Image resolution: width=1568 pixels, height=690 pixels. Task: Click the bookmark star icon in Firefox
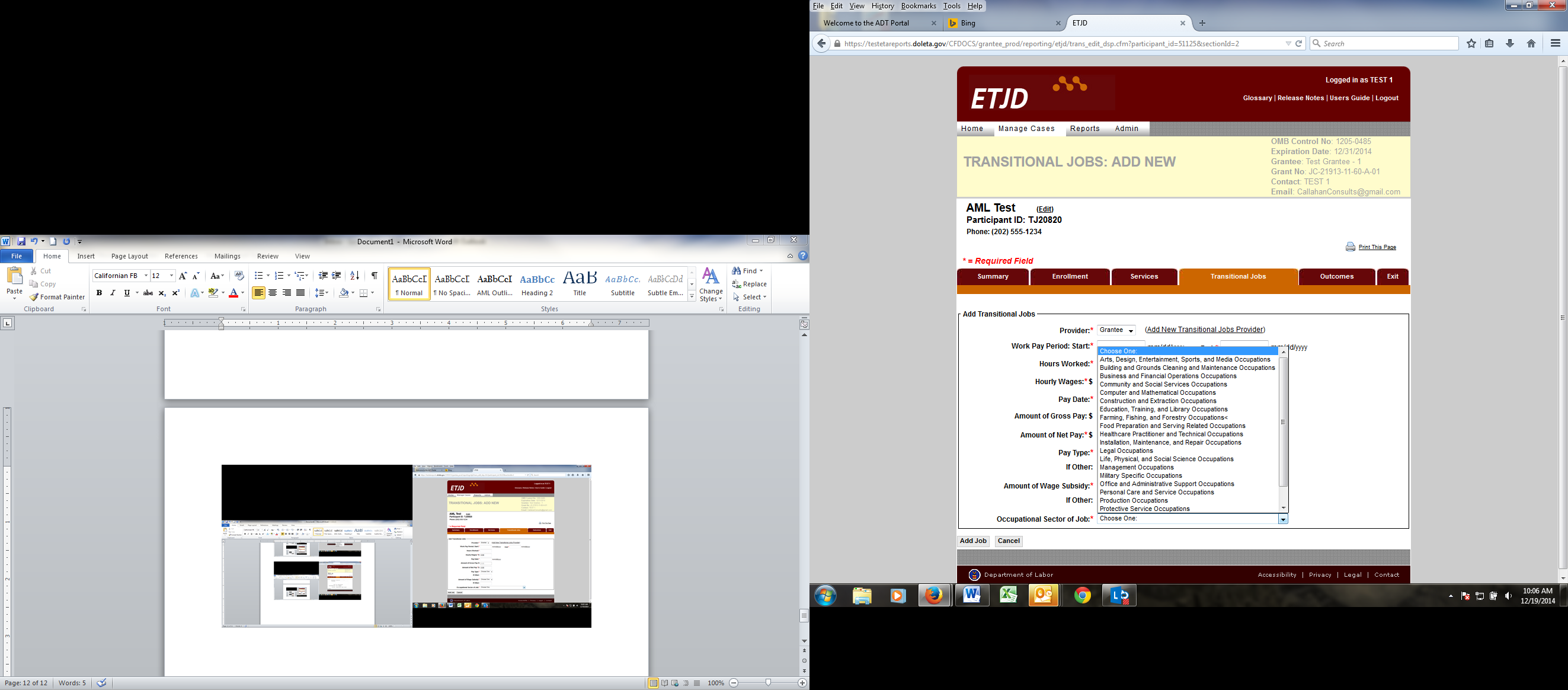(1471, 44)
